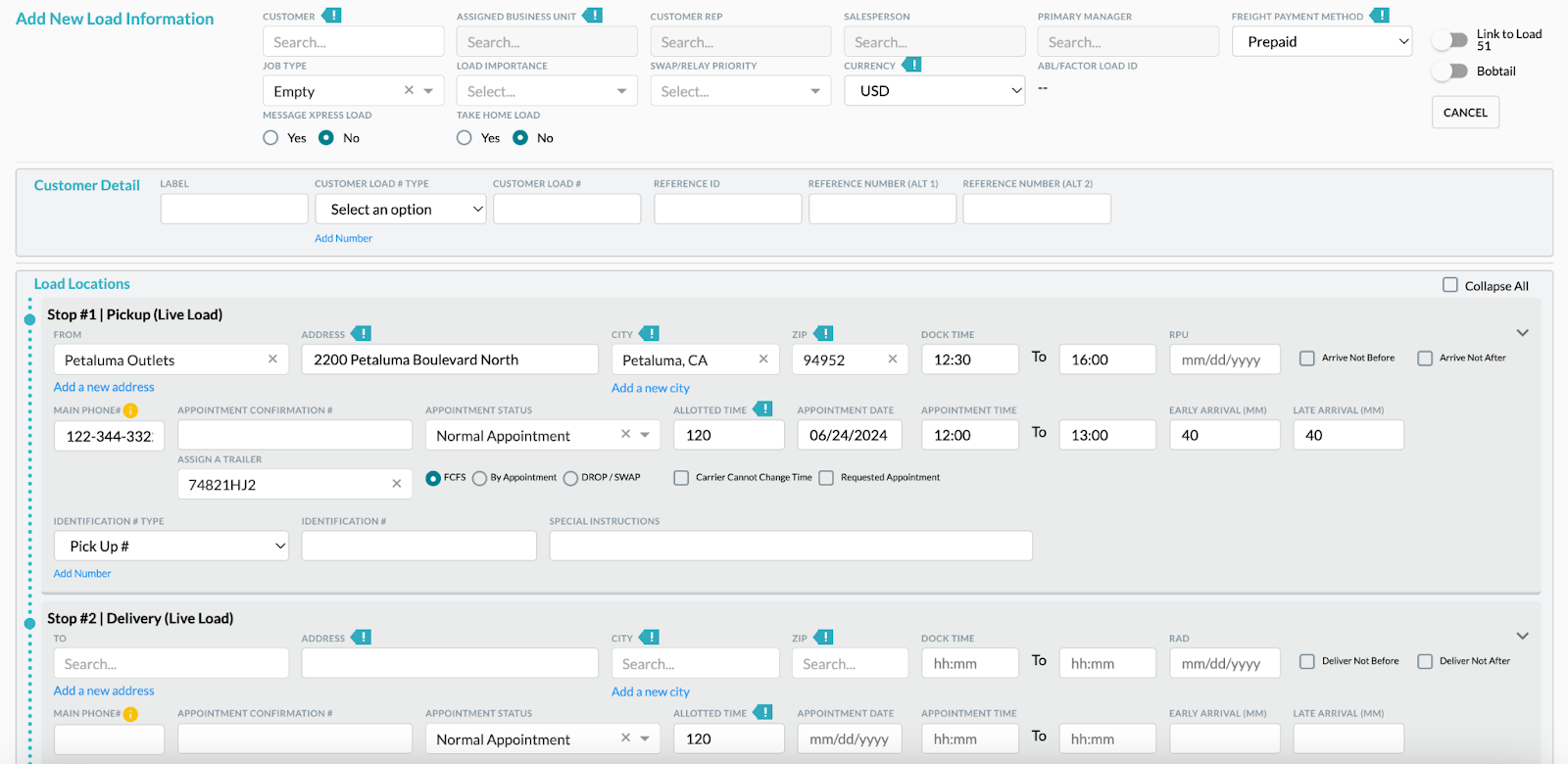Toggle the Bobtail switch
Image resolution: width=1568 pixels, height=764 pixels.
(x=1449, y=72)
